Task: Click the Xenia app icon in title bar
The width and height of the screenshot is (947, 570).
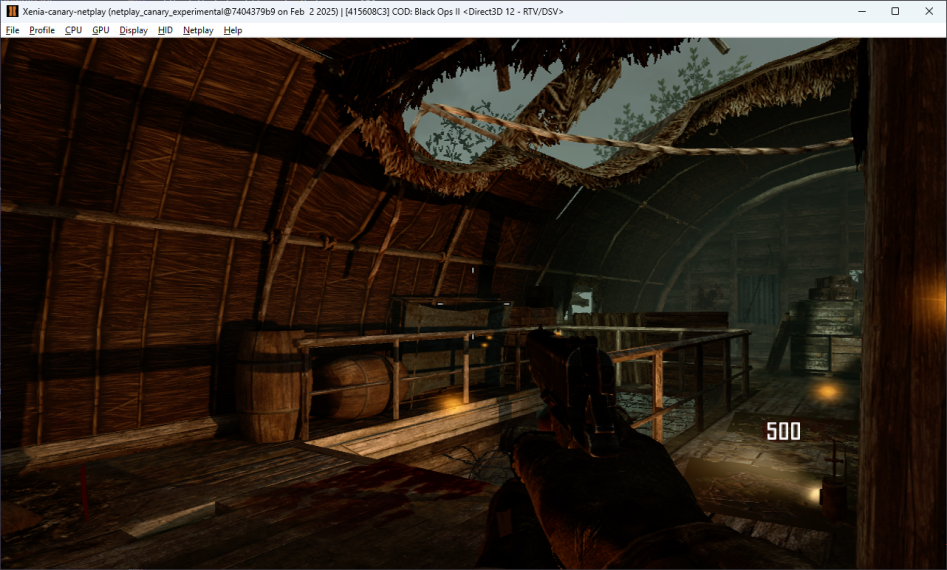Action: [12, 11]
